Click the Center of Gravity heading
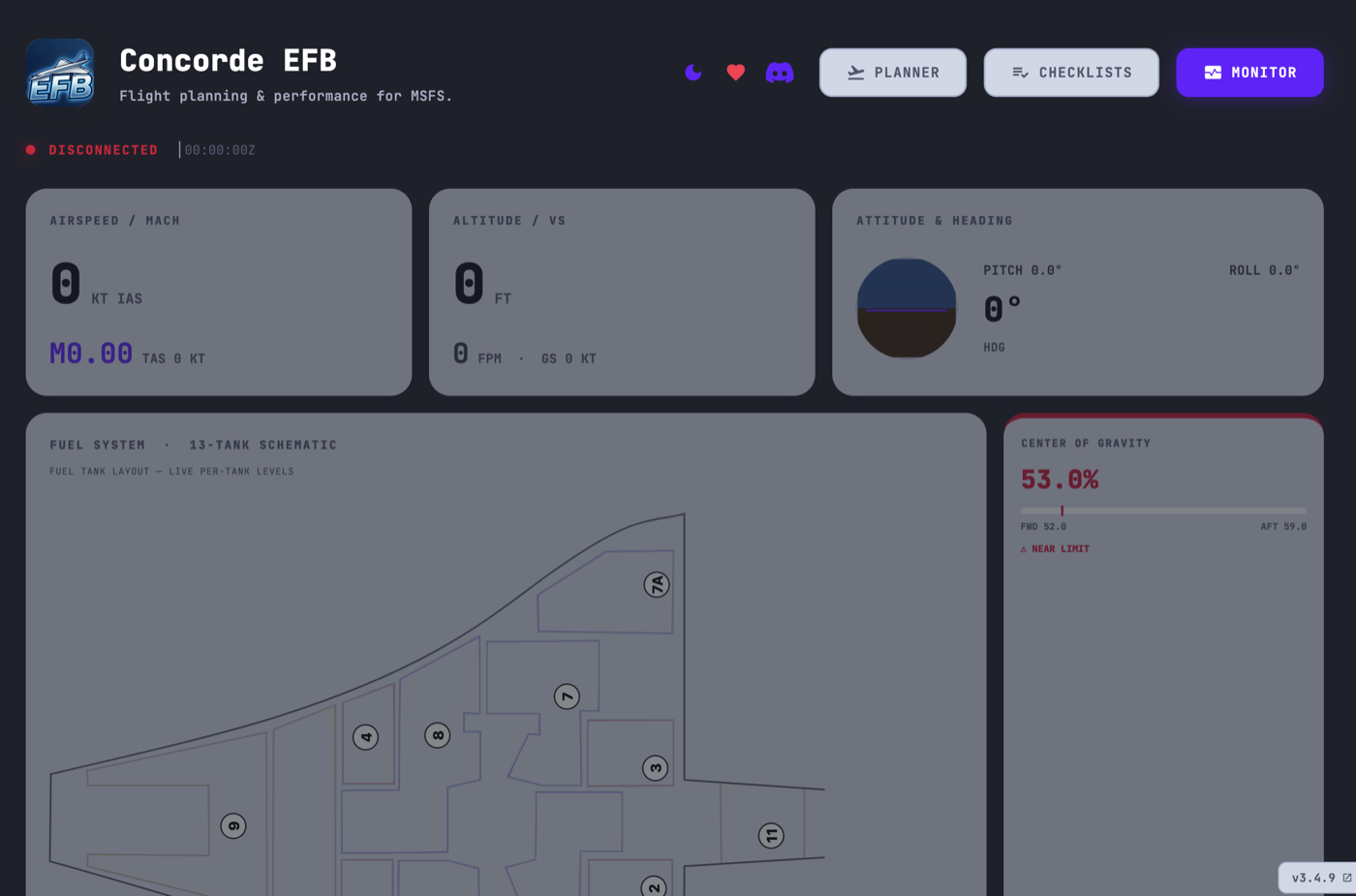The width and height of the screenshot is (1356, 896). click(x=1086, y=444)
